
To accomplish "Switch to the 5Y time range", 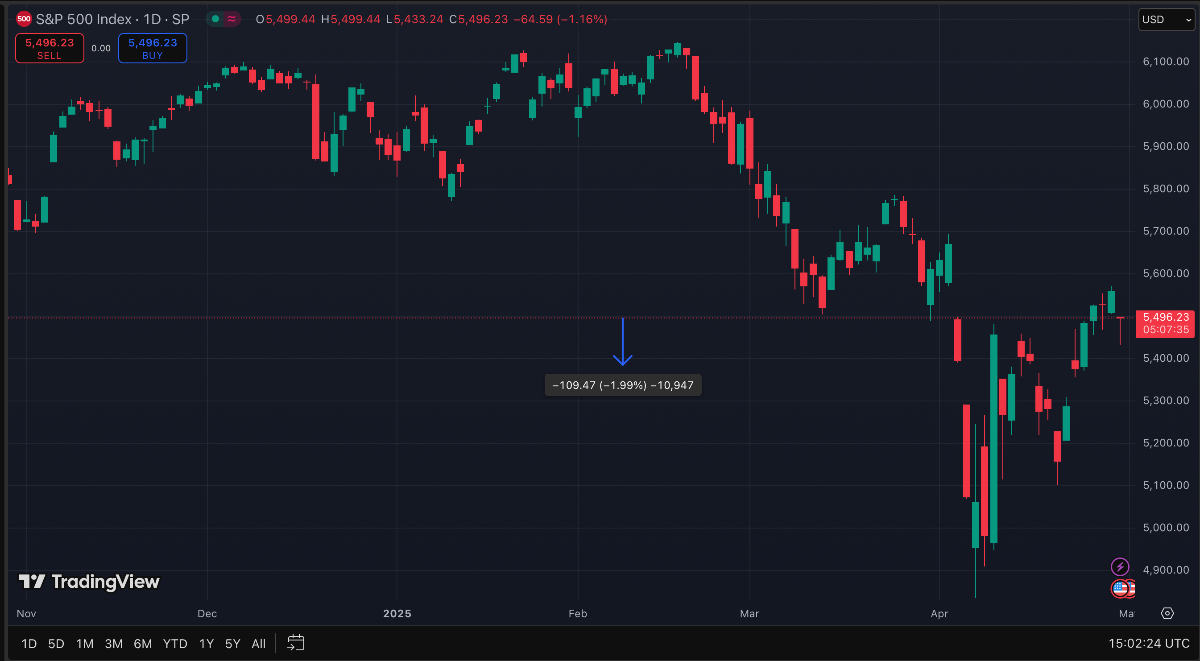I will pyautogui.click(x=233, y=643).
